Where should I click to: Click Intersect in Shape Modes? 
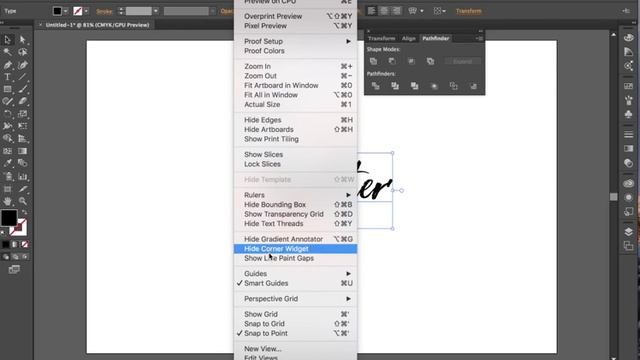tap(411, 61)
